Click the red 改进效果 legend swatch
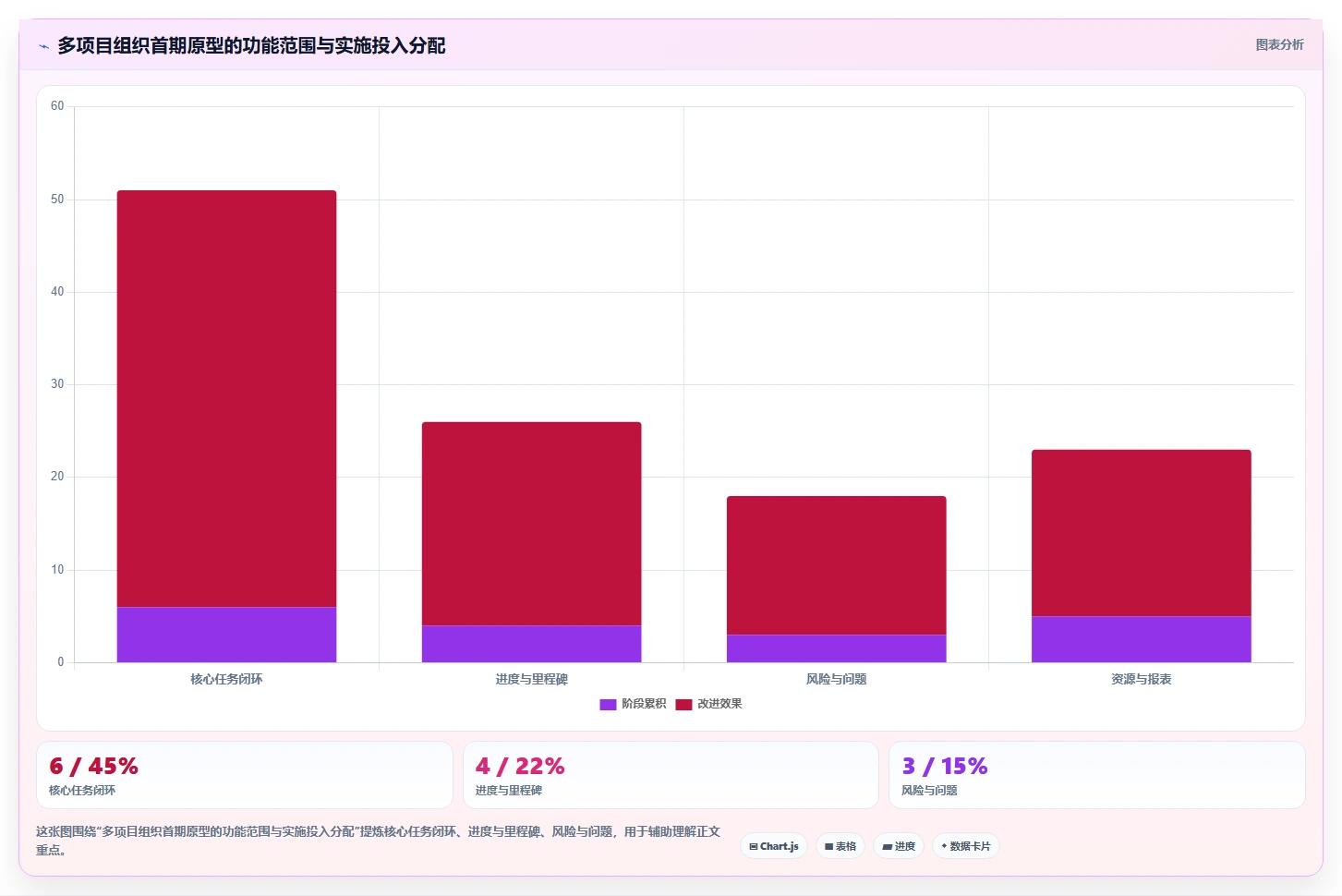 pos(683,704)
